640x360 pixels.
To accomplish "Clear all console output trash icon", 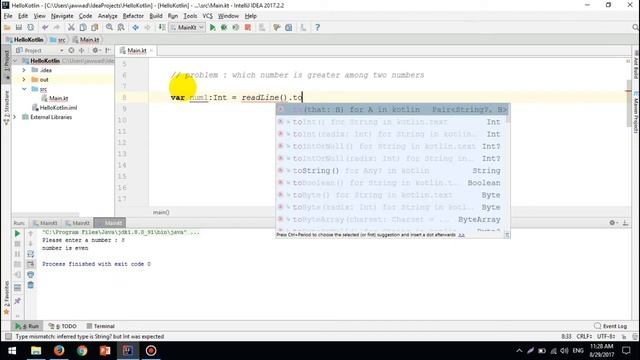I will (x=31, y=285).
